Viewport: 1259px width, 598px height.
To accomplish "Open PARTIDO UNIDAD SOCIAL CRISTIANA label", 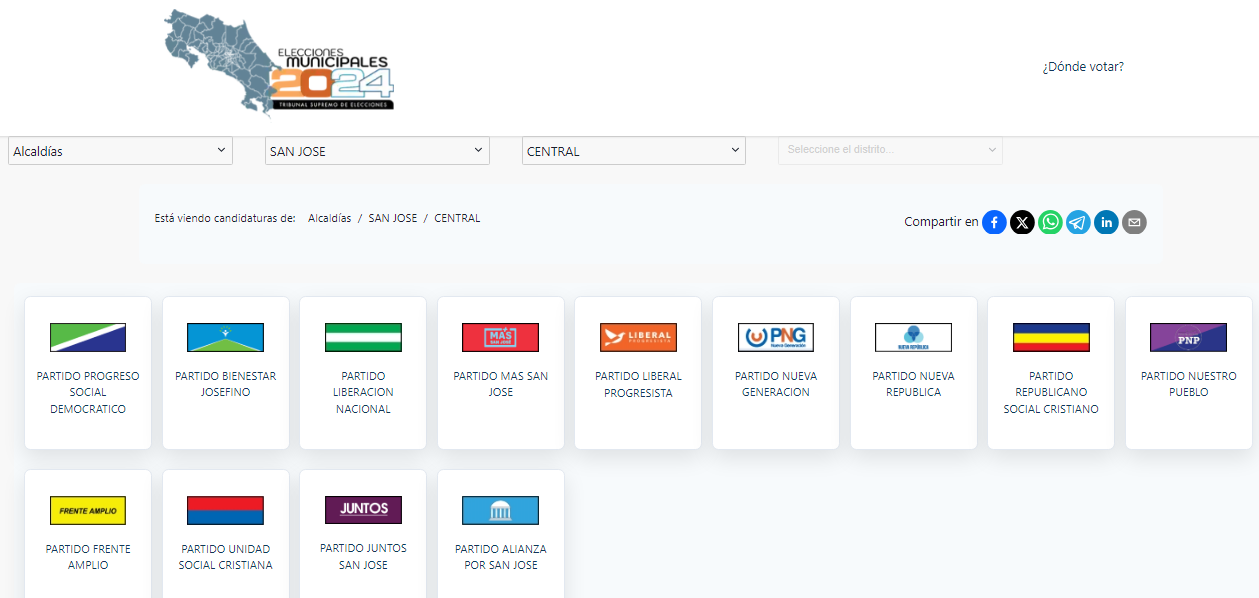I will click(225, 557).
